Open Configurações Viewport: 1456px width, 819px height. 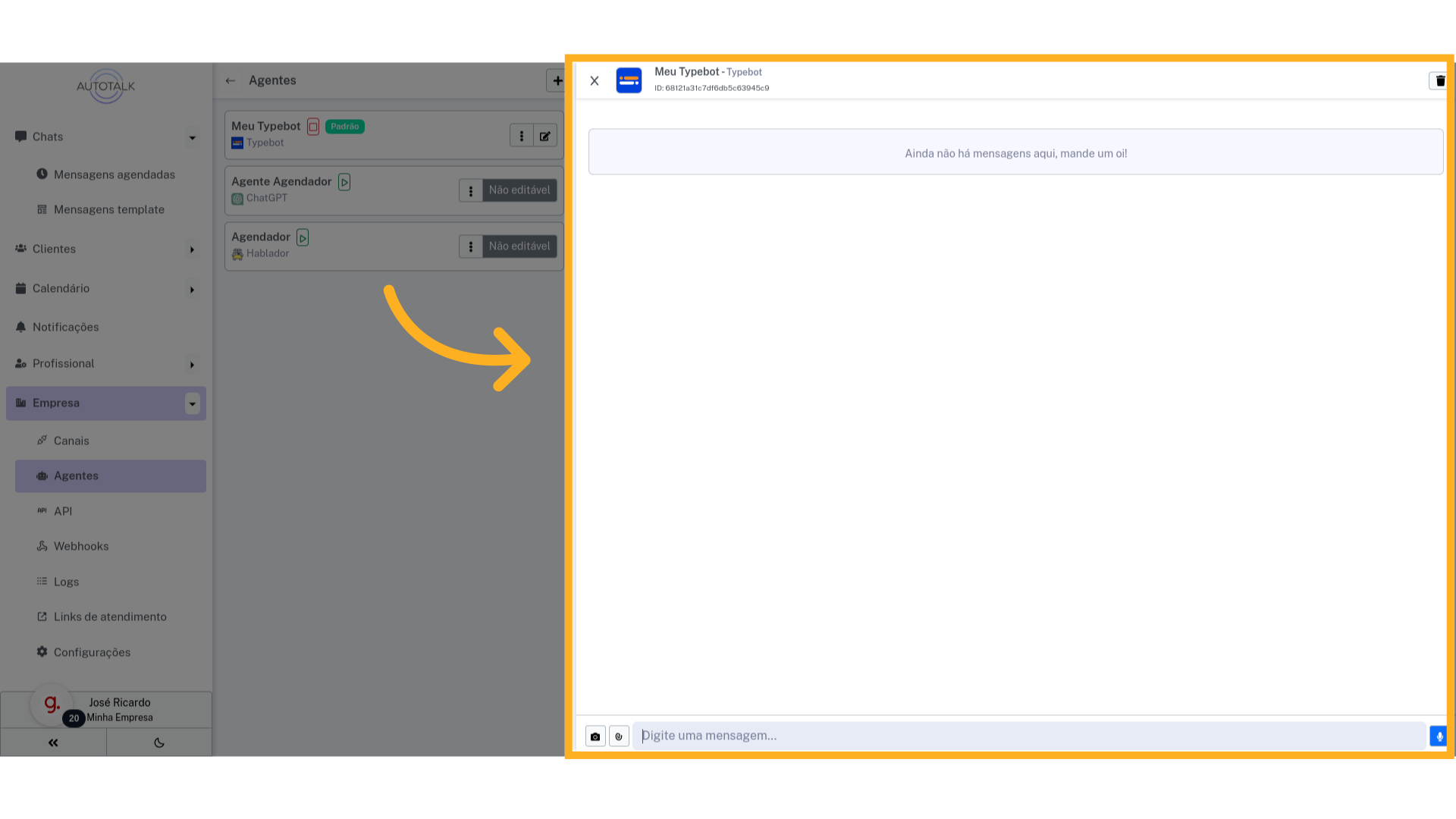(92, 652)
